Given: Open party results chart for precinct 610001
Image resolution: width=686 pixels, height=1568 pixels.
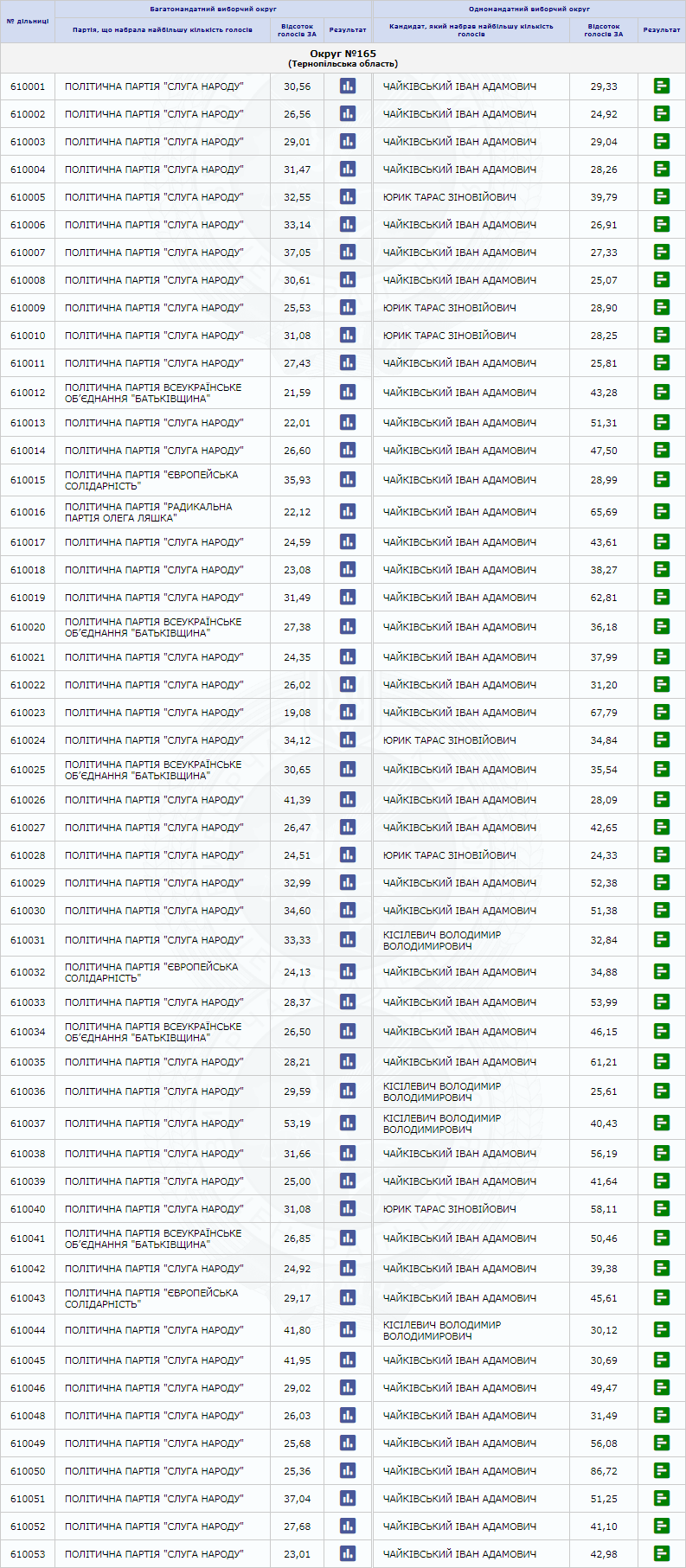Looking at the screenshot, I should pos(348,86).
